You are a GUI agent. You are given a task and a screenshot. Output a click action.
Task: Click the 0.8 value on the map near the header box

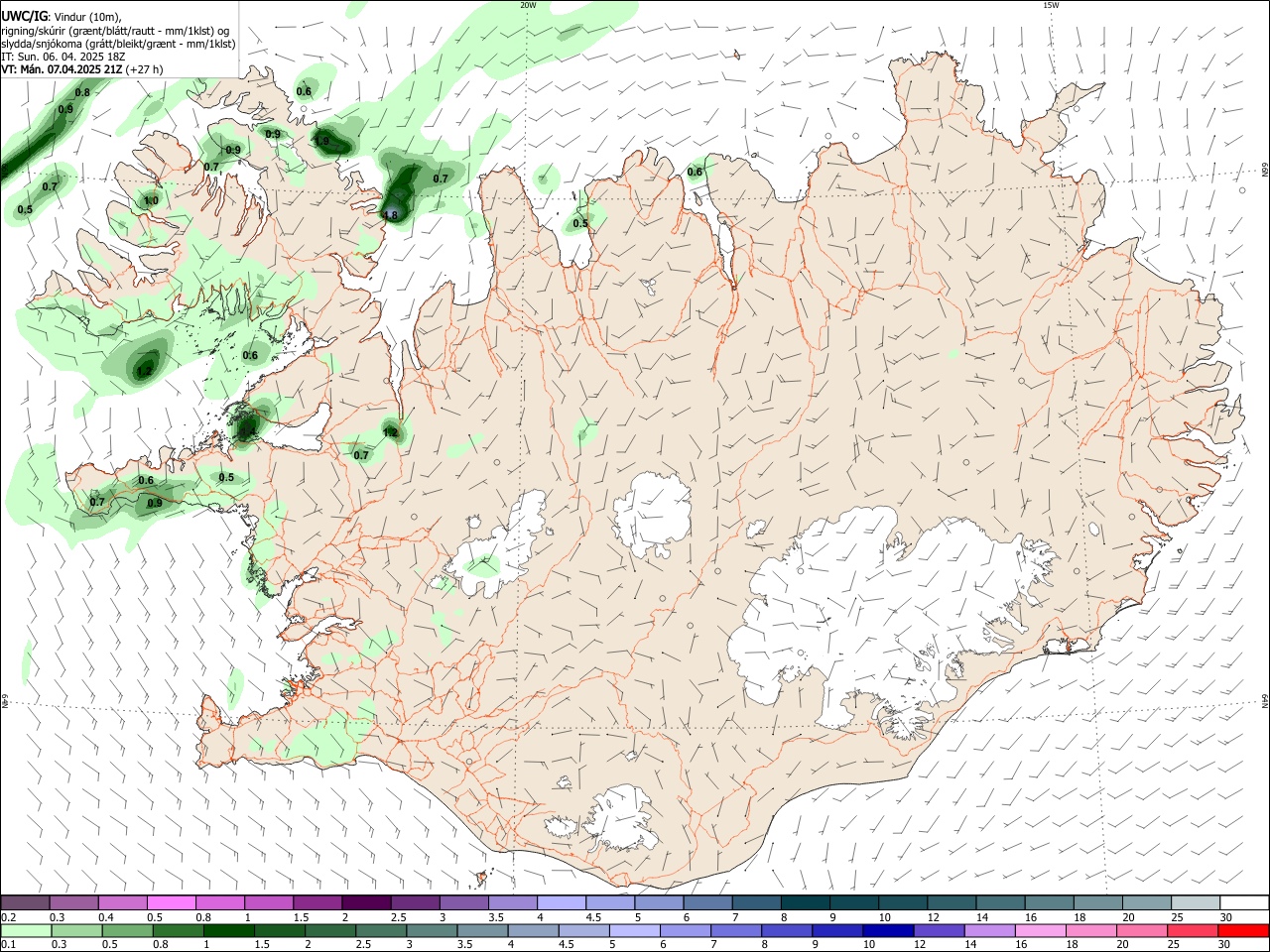point(82,92)
